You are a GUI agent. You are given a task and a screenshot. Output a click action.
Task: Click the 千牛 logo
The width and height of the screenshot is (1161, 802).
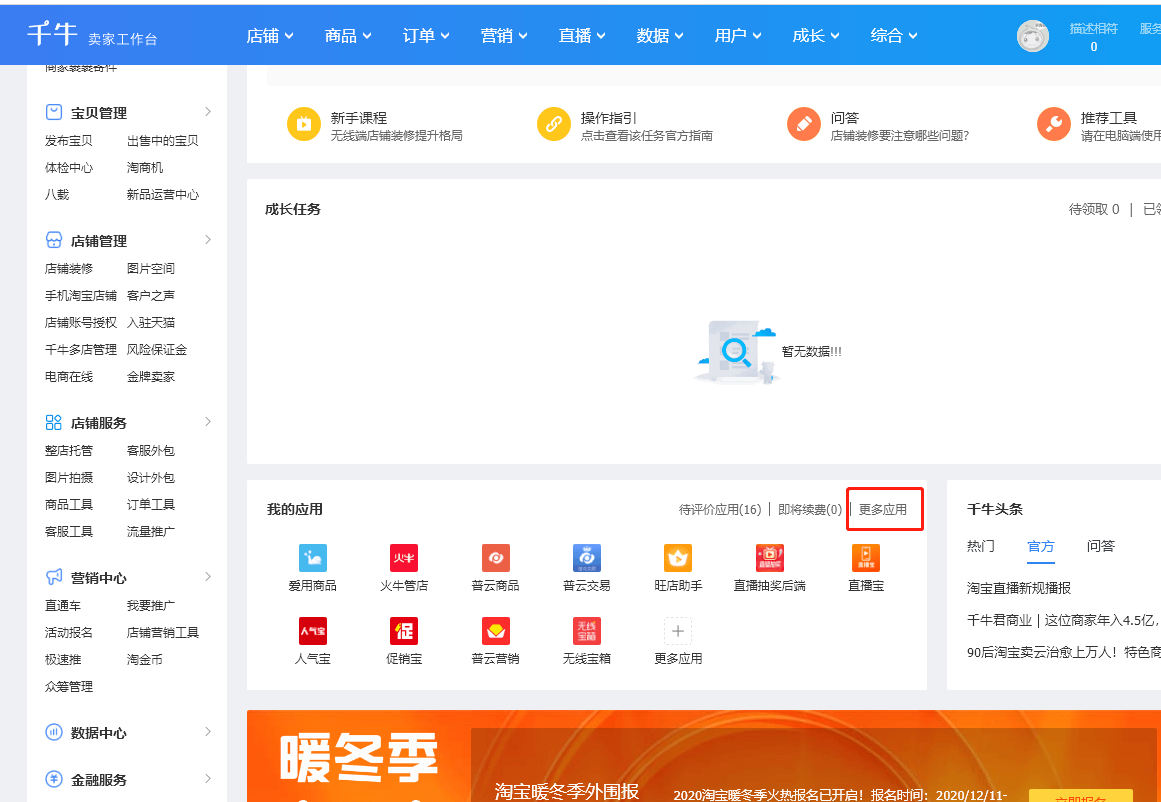pyautogui.click(x=52, y=34)
